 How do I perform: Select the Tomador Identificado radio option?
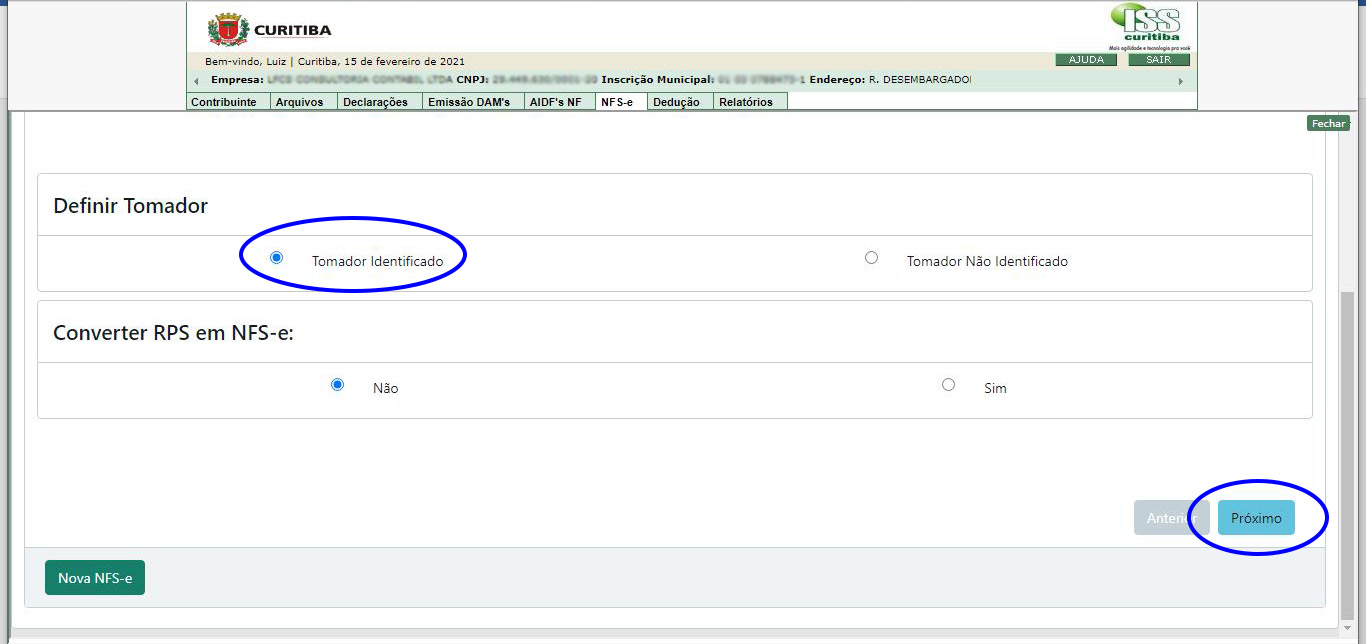pos(277,258)
